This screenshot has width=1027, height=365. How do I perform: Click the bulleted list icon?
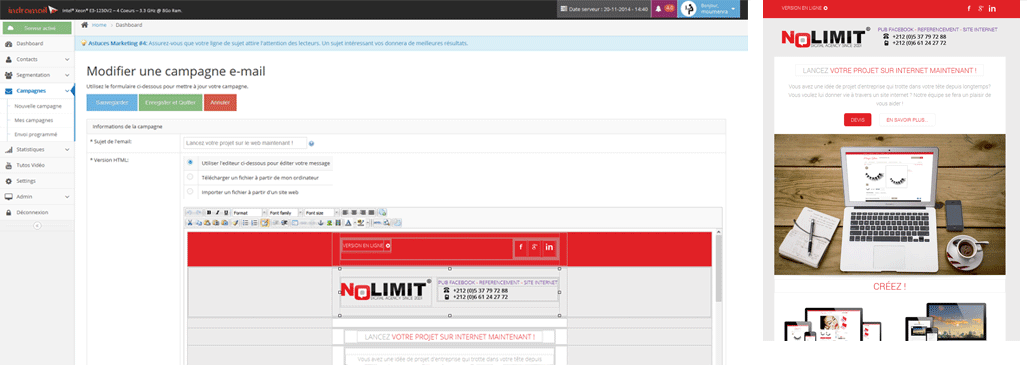(246, 223)
